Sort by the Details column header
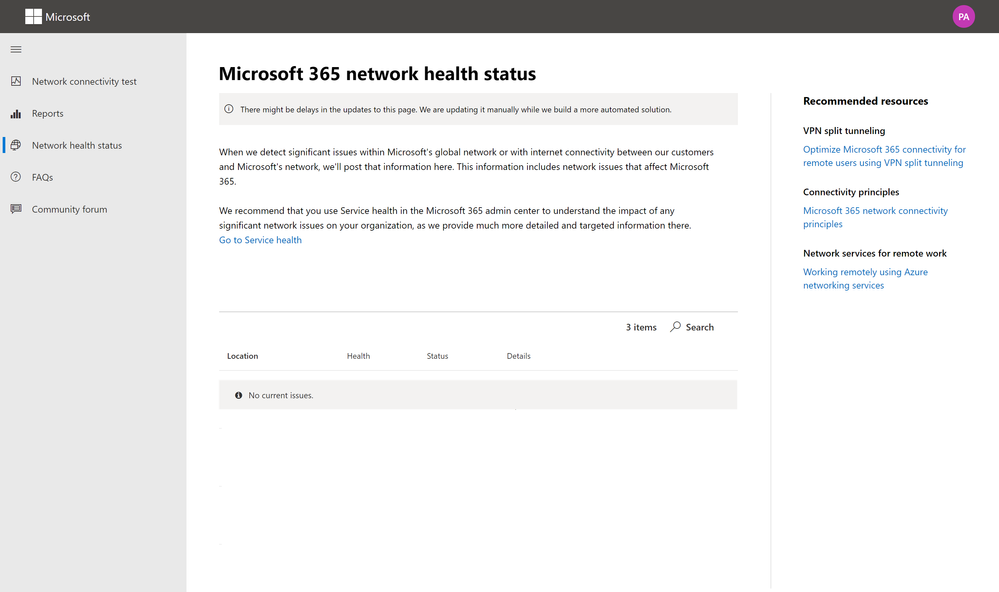The width and height of the screenshot is (999, 592). pyautogui.click(x=519, y=356)
